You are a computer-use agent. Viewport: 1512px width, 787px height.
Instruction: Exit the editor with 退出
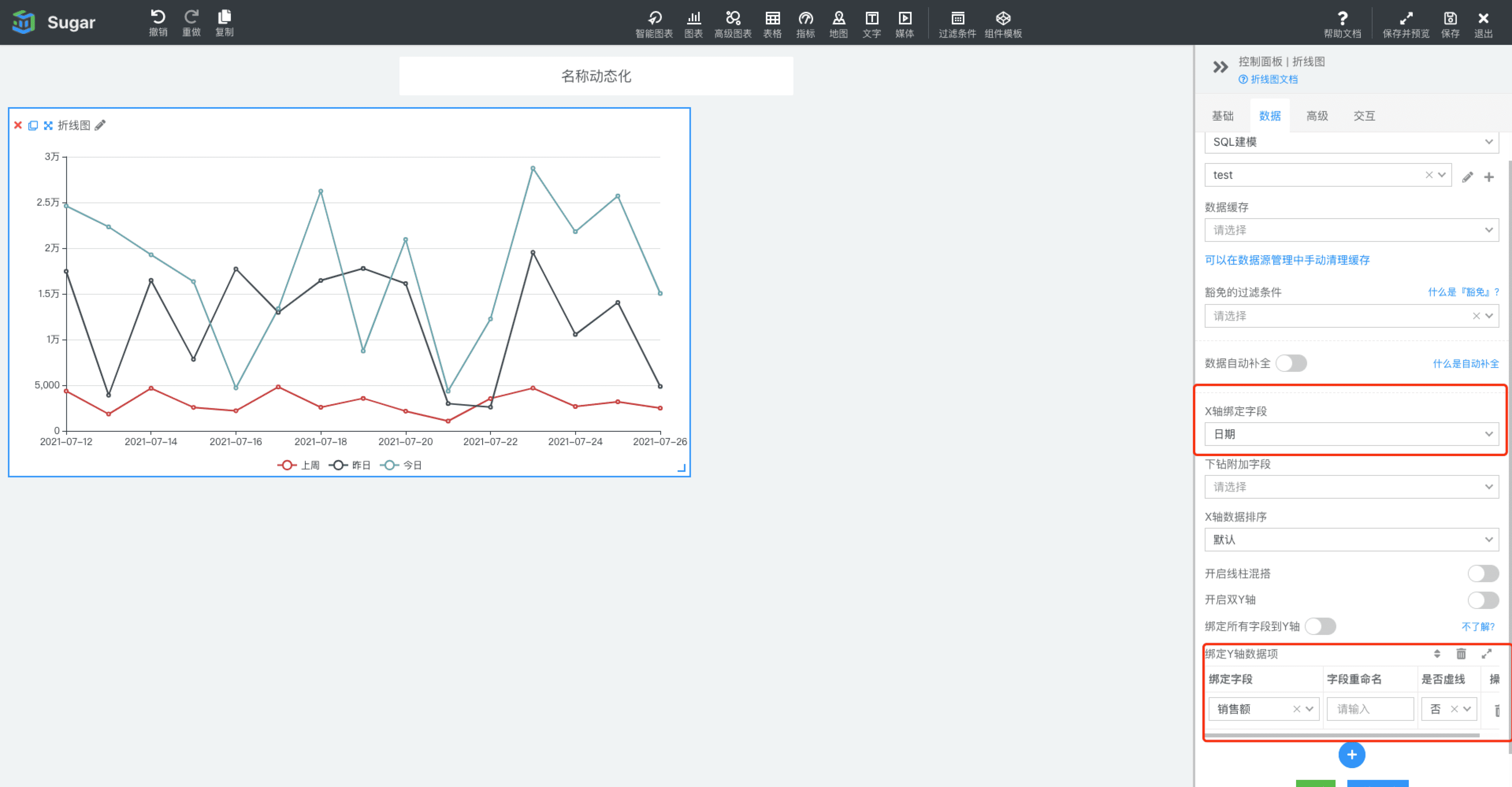1483,25
